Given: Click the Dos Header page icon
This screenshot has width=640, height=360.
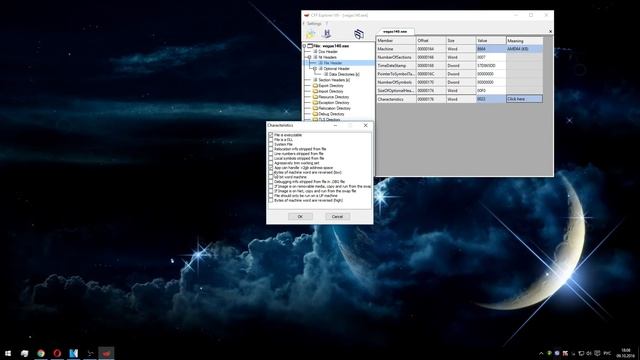Looking at the screenshot, I should click(x=315, y=52).
